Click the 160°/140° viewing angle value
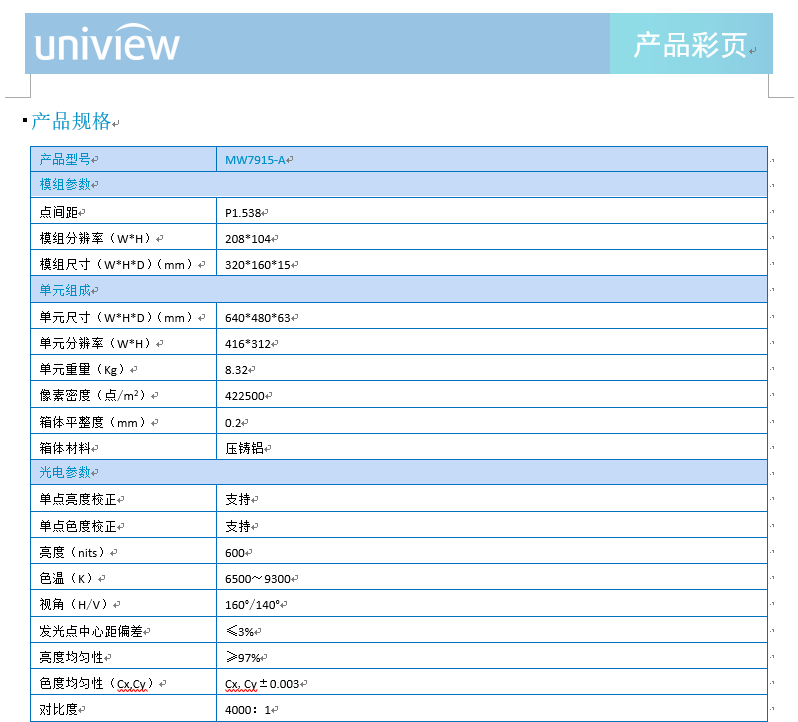This screenshot has width=798, height=722. 253,605
